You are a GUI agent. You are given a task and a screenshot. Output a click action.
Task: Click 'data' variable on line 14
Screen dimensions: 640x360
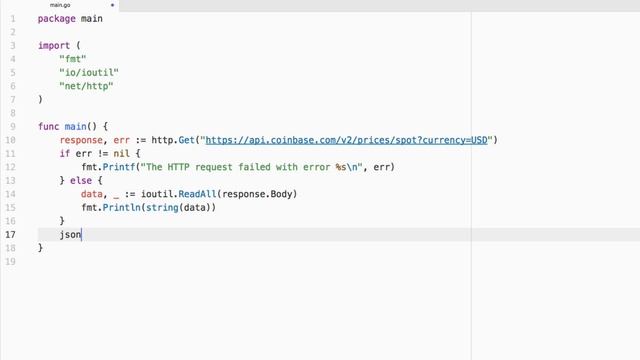92,194
